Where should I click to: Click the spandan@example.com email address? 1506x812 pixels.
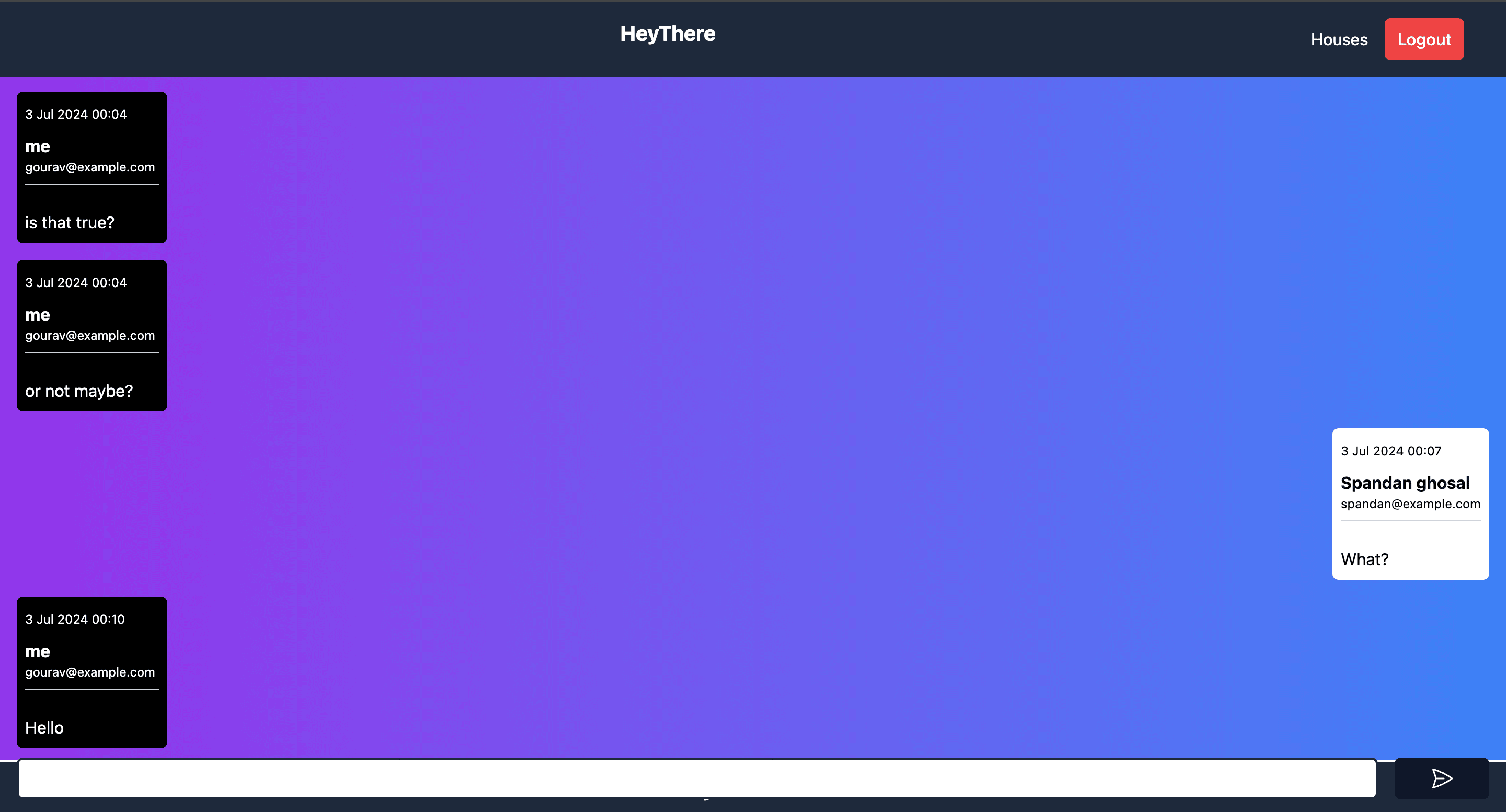tap(1410, 504)
